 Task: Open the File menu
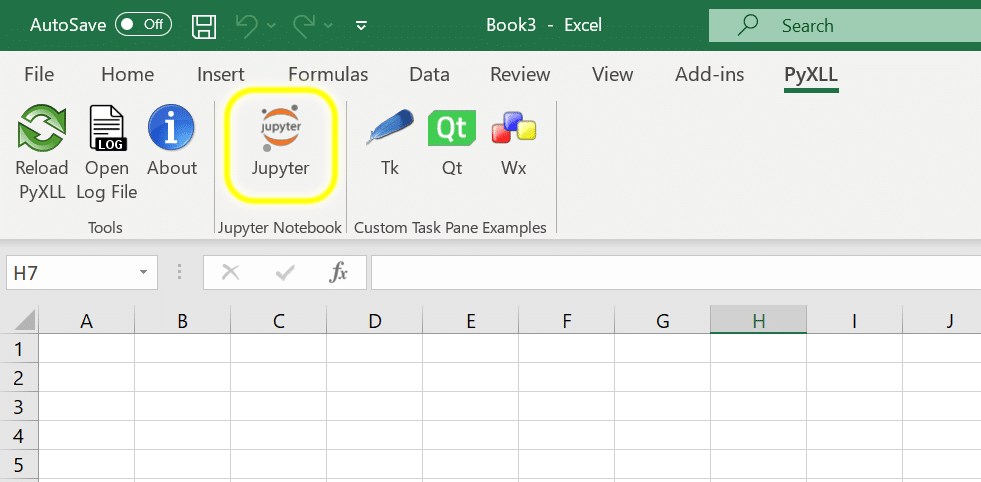tap(39, 75)
